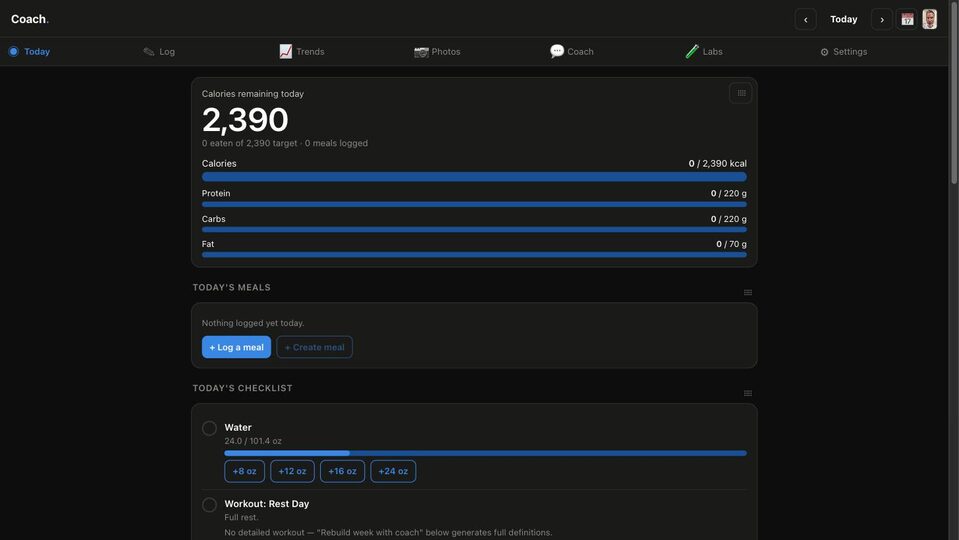Click the Fat progress bar
Viewport: 959px width, 540px height.
click(x=474, y=254)
